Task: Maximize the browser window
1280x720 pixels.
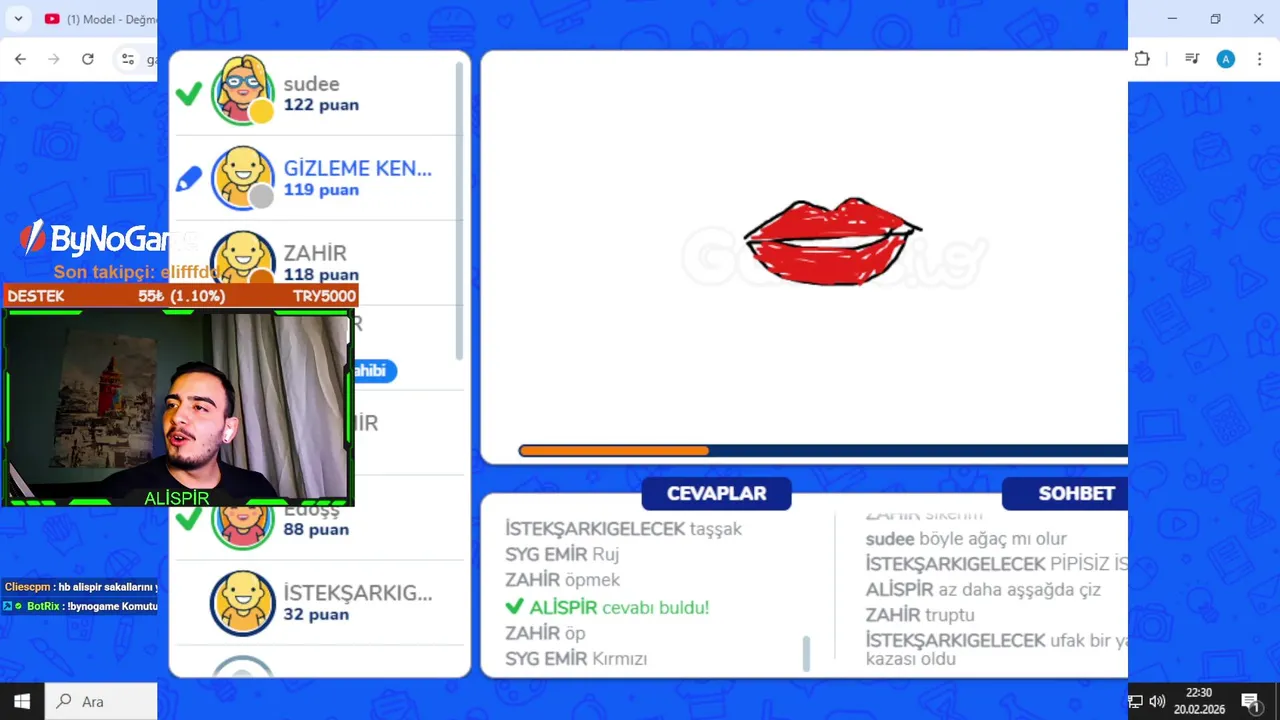Action: (1215, 19)
